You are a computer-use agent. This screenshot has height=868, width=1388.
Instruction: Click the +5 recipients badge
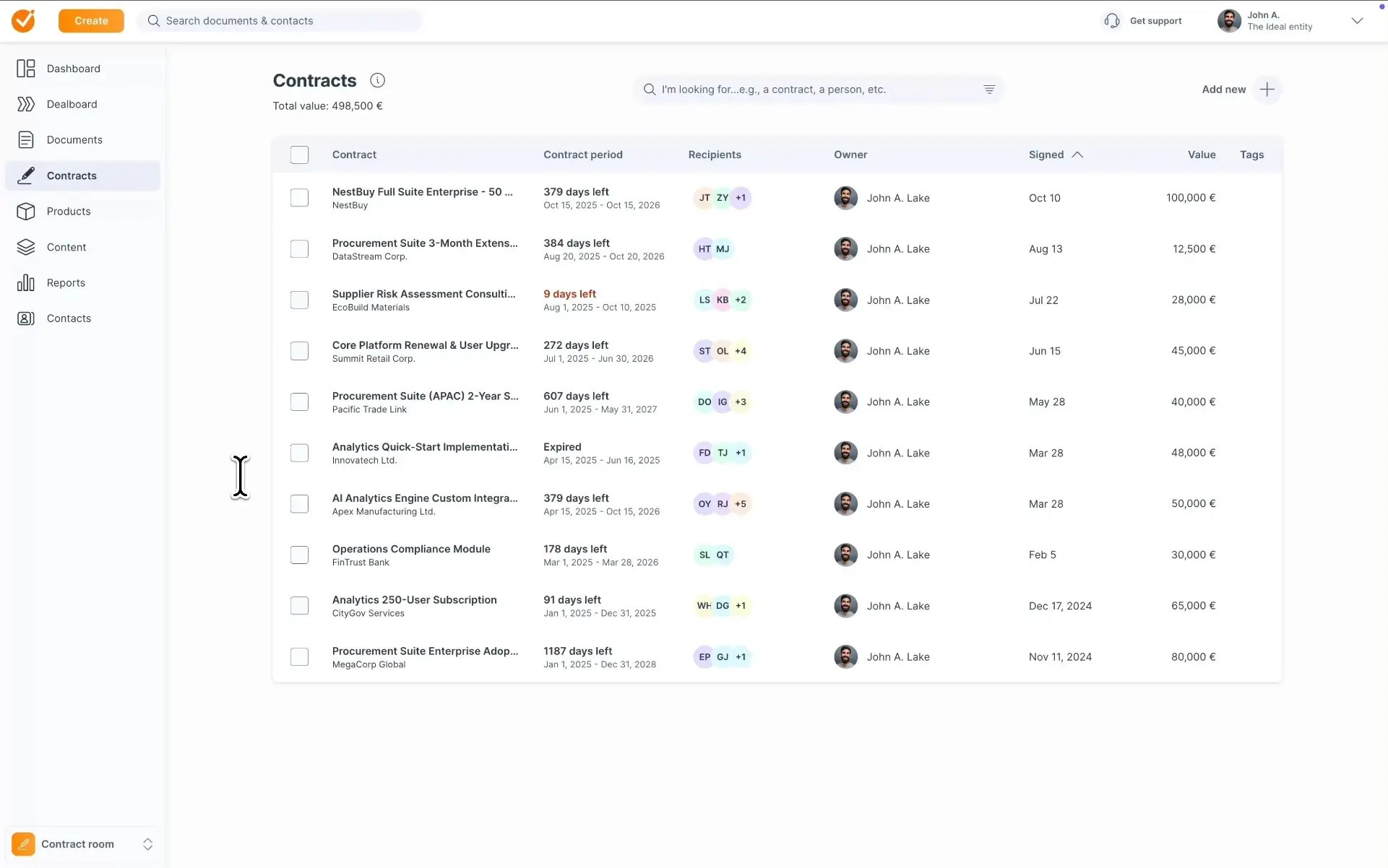click(741, 504)
